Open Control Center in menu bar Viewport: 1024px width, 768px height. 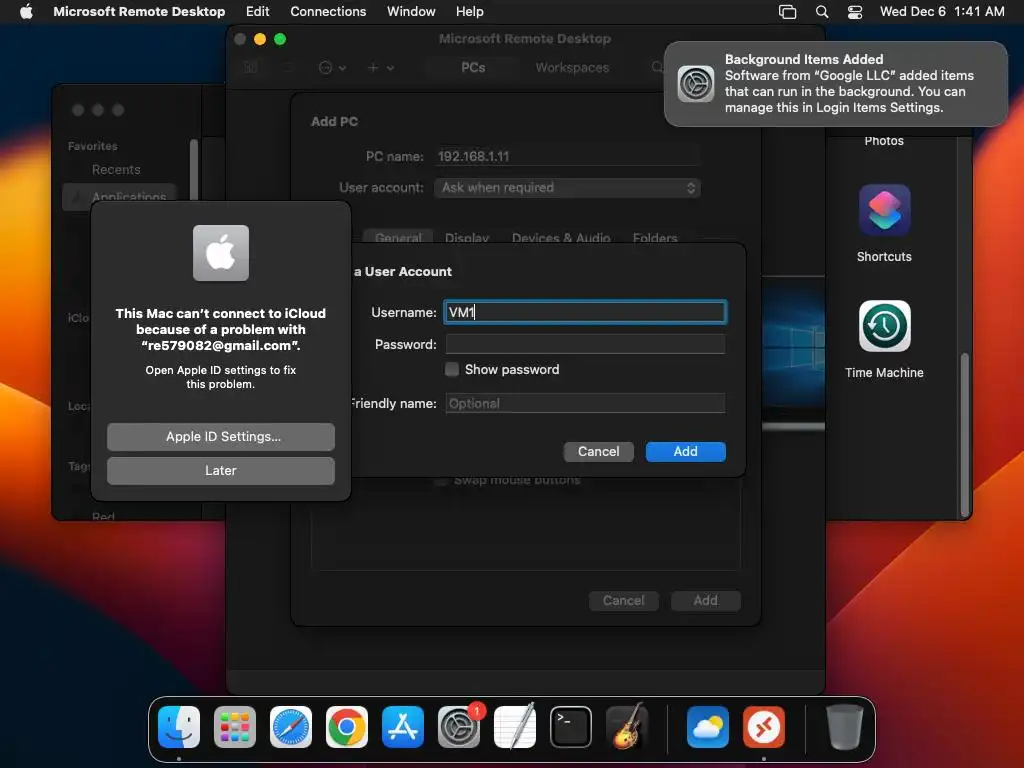855,12
